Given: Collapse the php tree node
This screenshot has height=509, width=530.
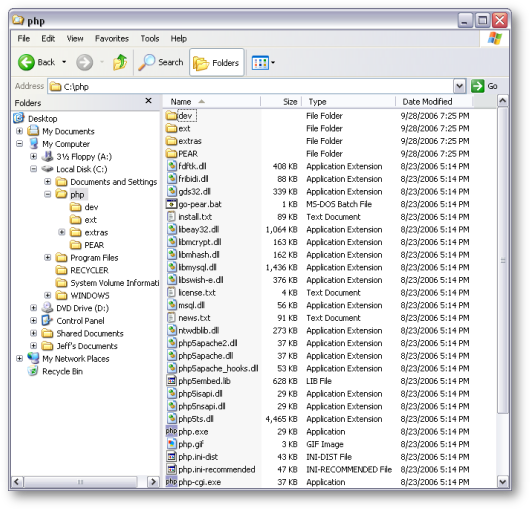Looking at the screenshot, I should pyautogui.click(x=48, y=194).
